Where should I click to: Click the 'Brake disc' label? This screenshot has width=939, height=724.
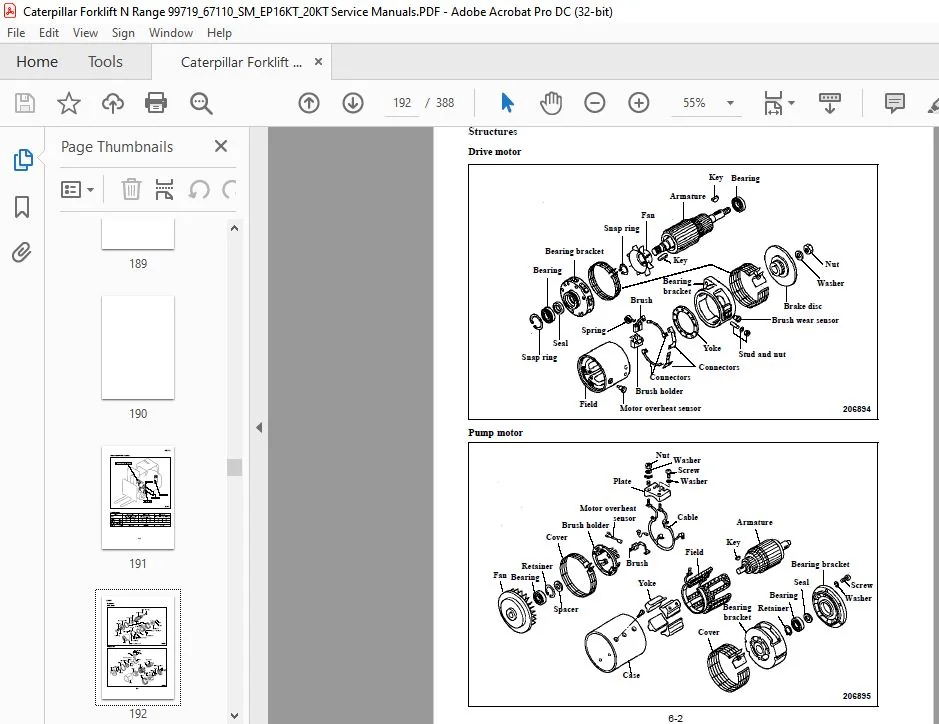click(x=802, y=306)
